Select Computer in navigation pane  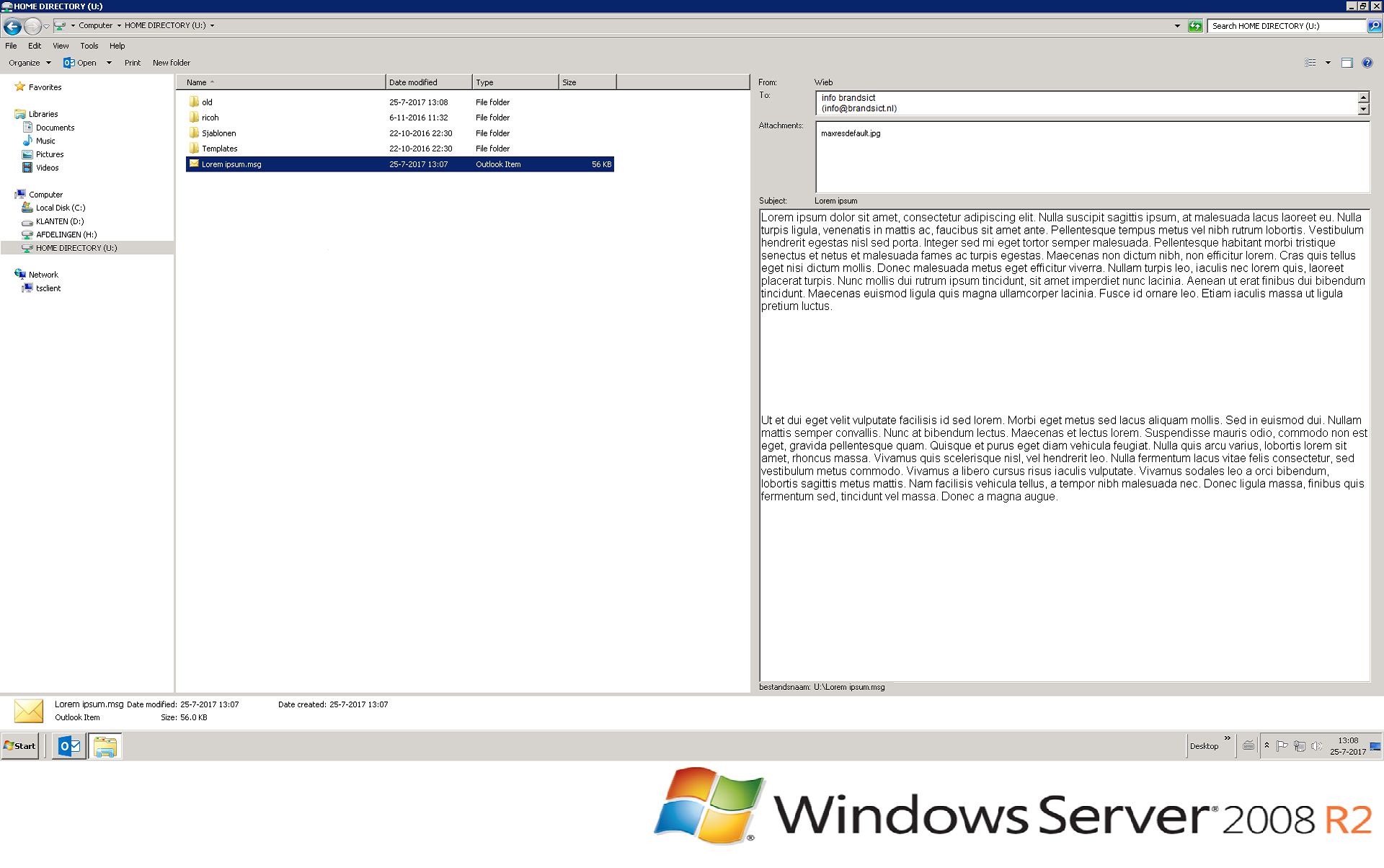coord(45,195)
